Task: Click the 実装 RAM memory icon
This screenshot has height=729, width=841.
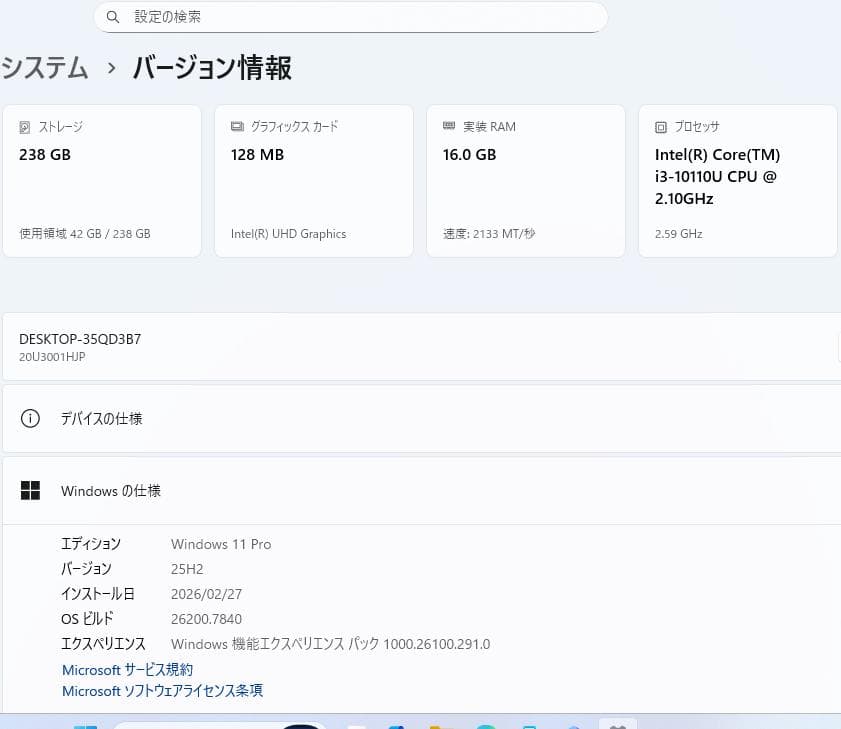Action: pyautogui.click(x=449, y=126)
